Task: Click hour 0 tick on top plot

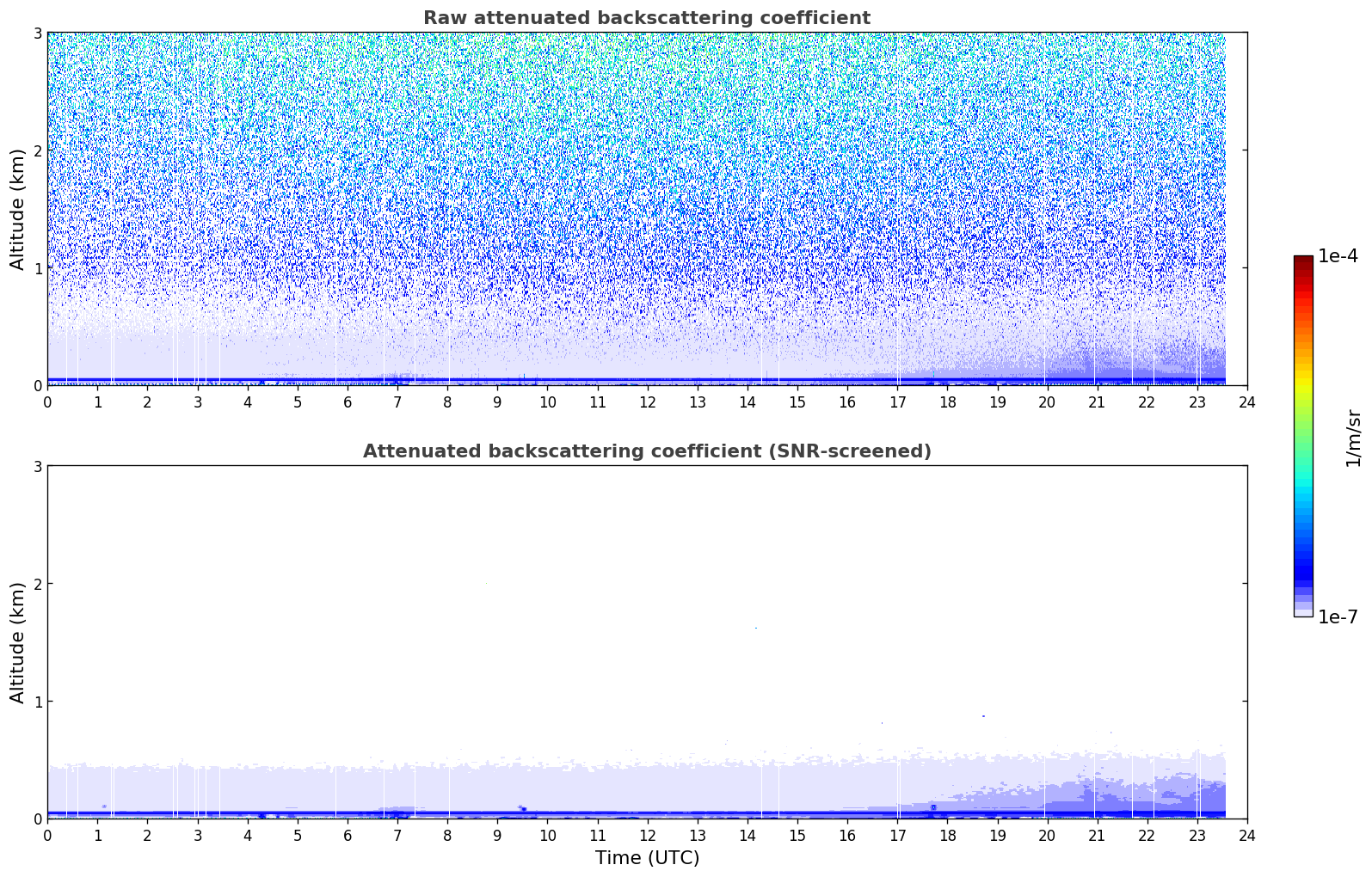Action: (47, 402)
